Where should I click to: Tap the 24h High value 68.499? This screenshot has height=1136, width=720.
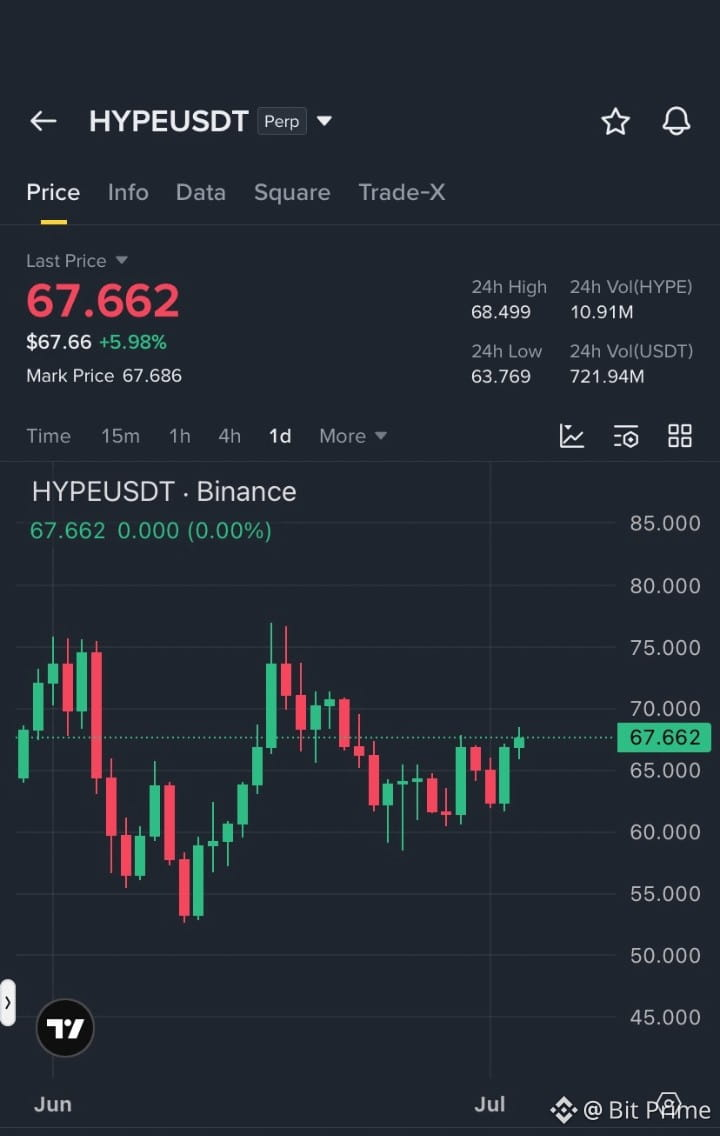[x=501, y=312]
